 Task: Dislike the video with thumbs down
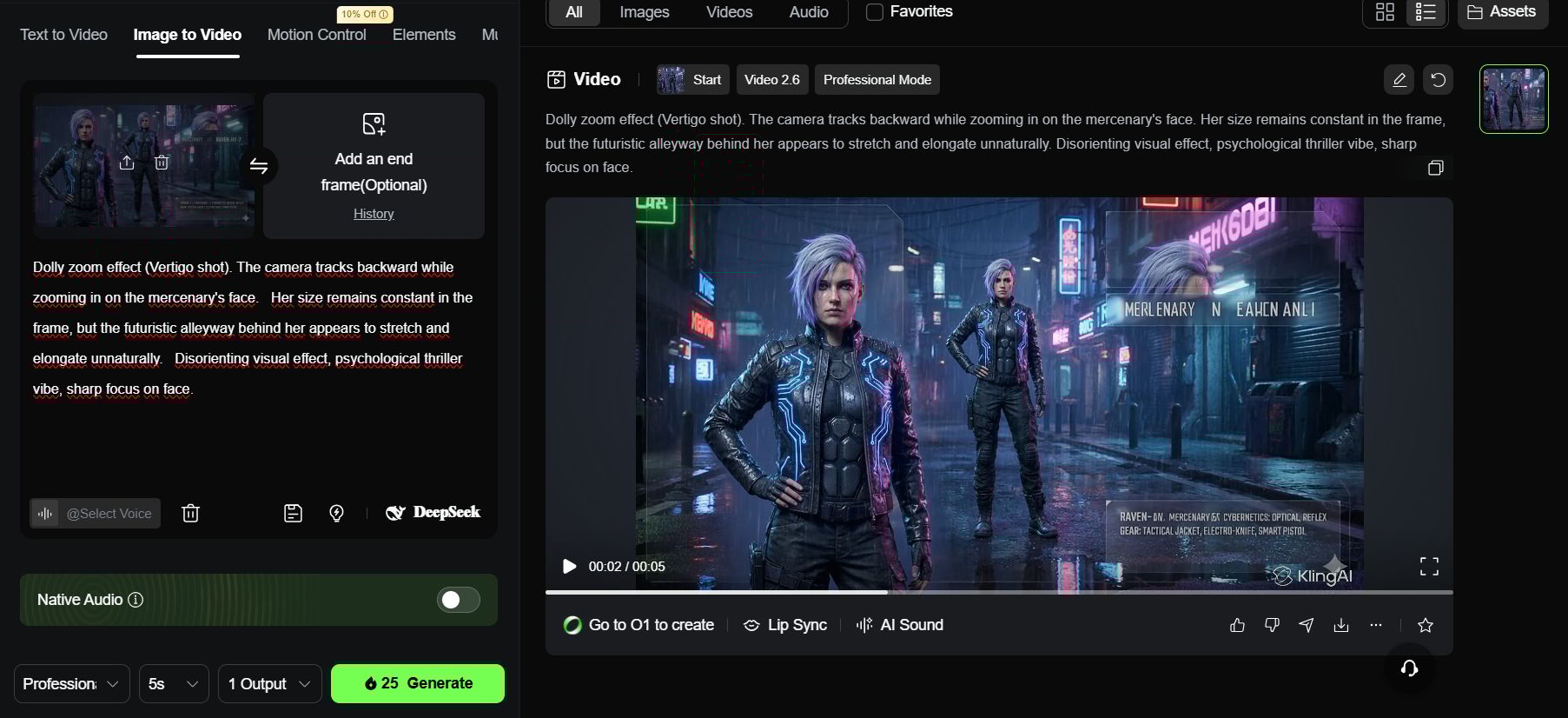[1273, 625]
